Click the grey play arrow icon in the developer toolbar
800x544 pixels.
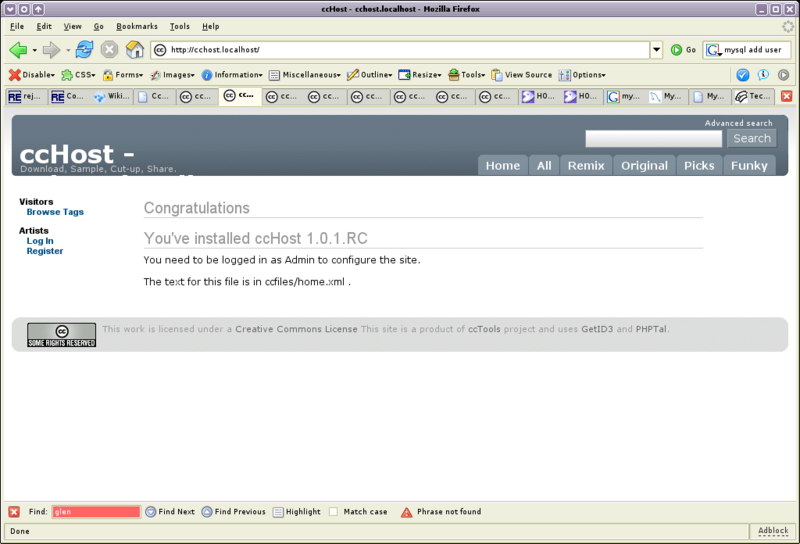pyautogui.click(x=783, y=75)
